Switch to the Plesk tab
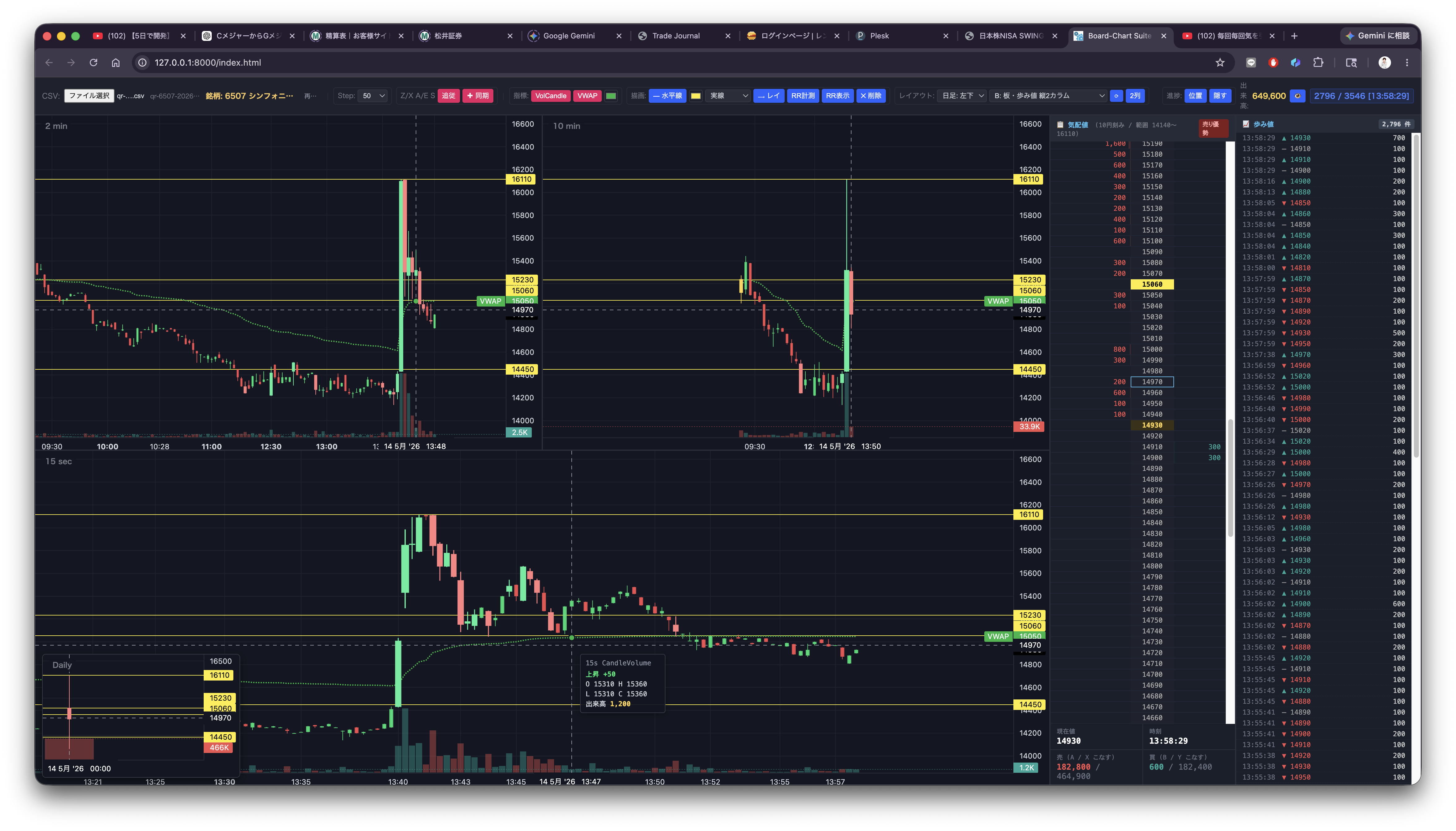This screenshot has width=1456, height=831. click(x=902, y=35)
